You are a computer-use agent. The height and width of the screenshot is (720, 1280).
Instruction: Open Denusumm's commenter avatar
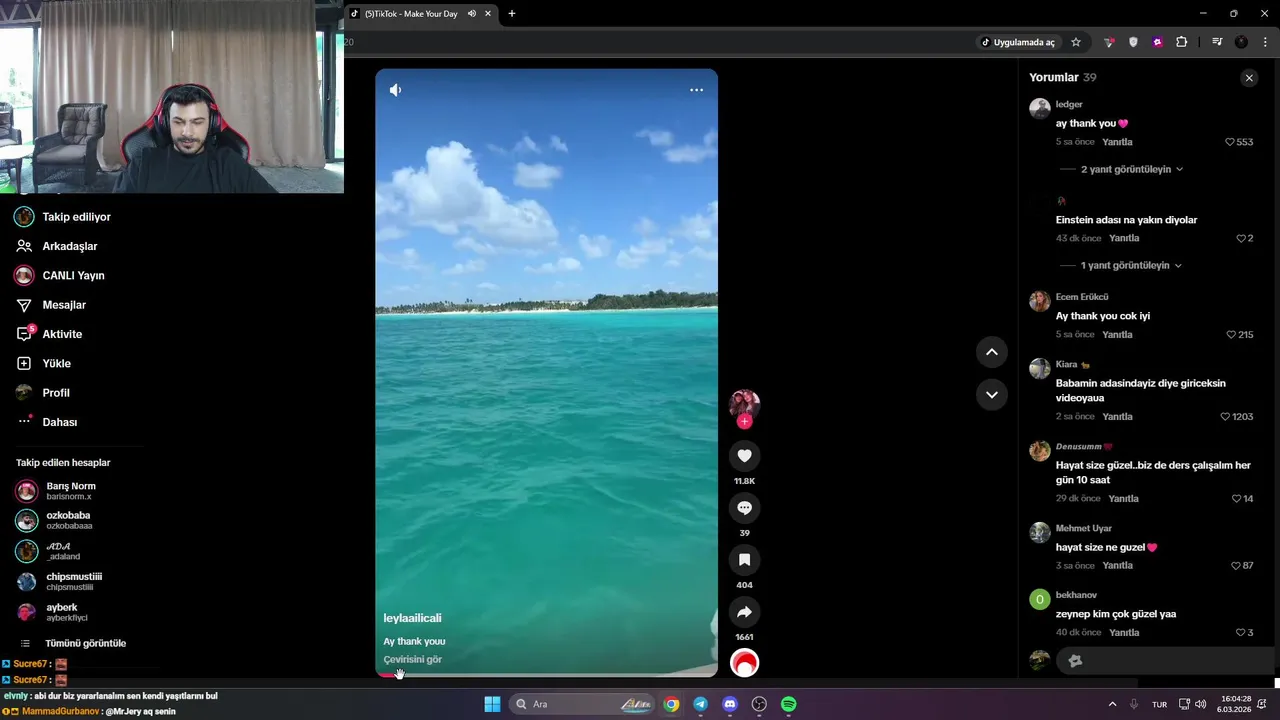click(x=1040, y=450)
